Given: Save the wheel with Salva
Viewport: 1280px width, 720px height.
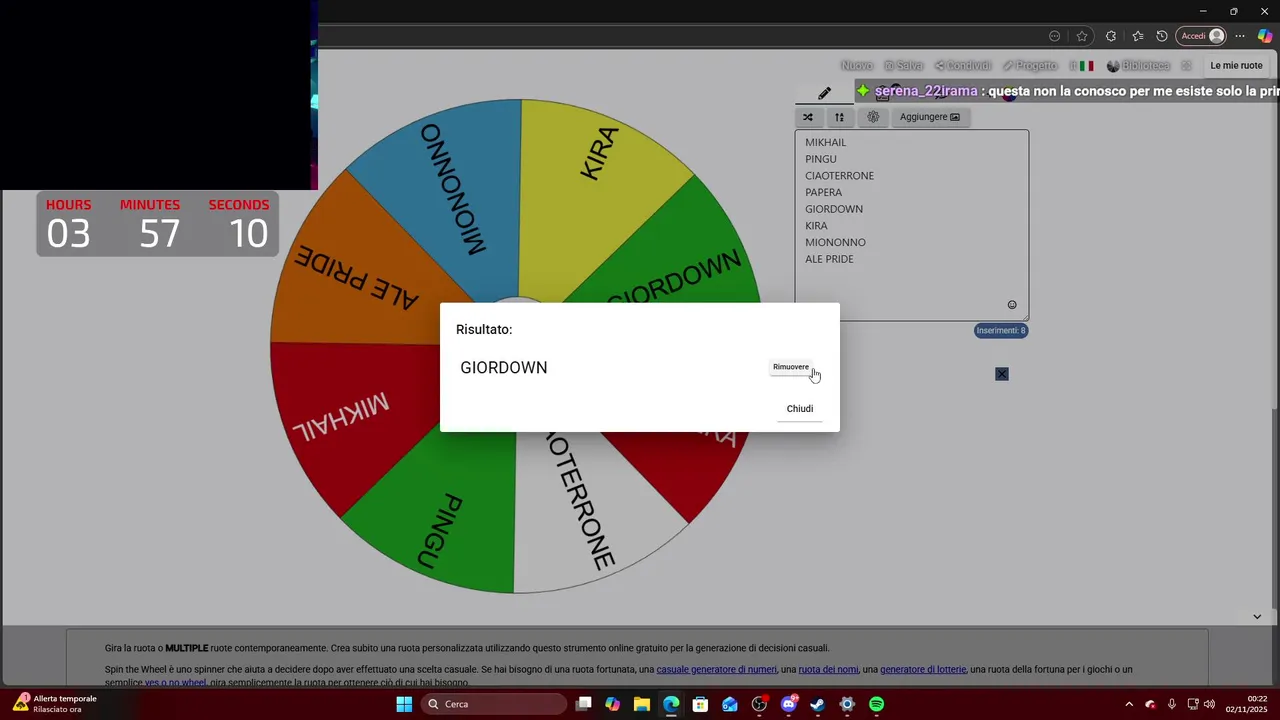Looking at the screenshot, I should pos(903,66).
